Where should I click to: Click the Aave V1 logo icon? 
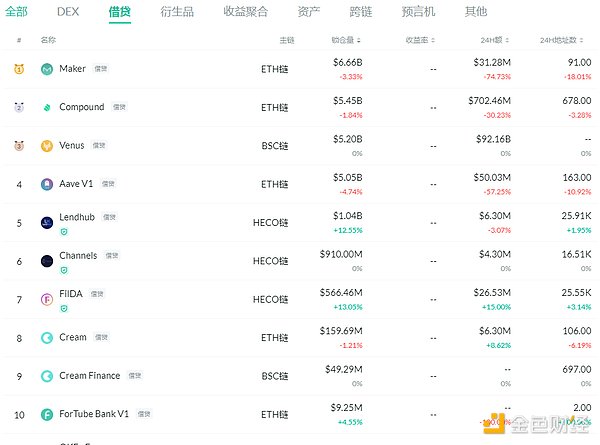47,184
